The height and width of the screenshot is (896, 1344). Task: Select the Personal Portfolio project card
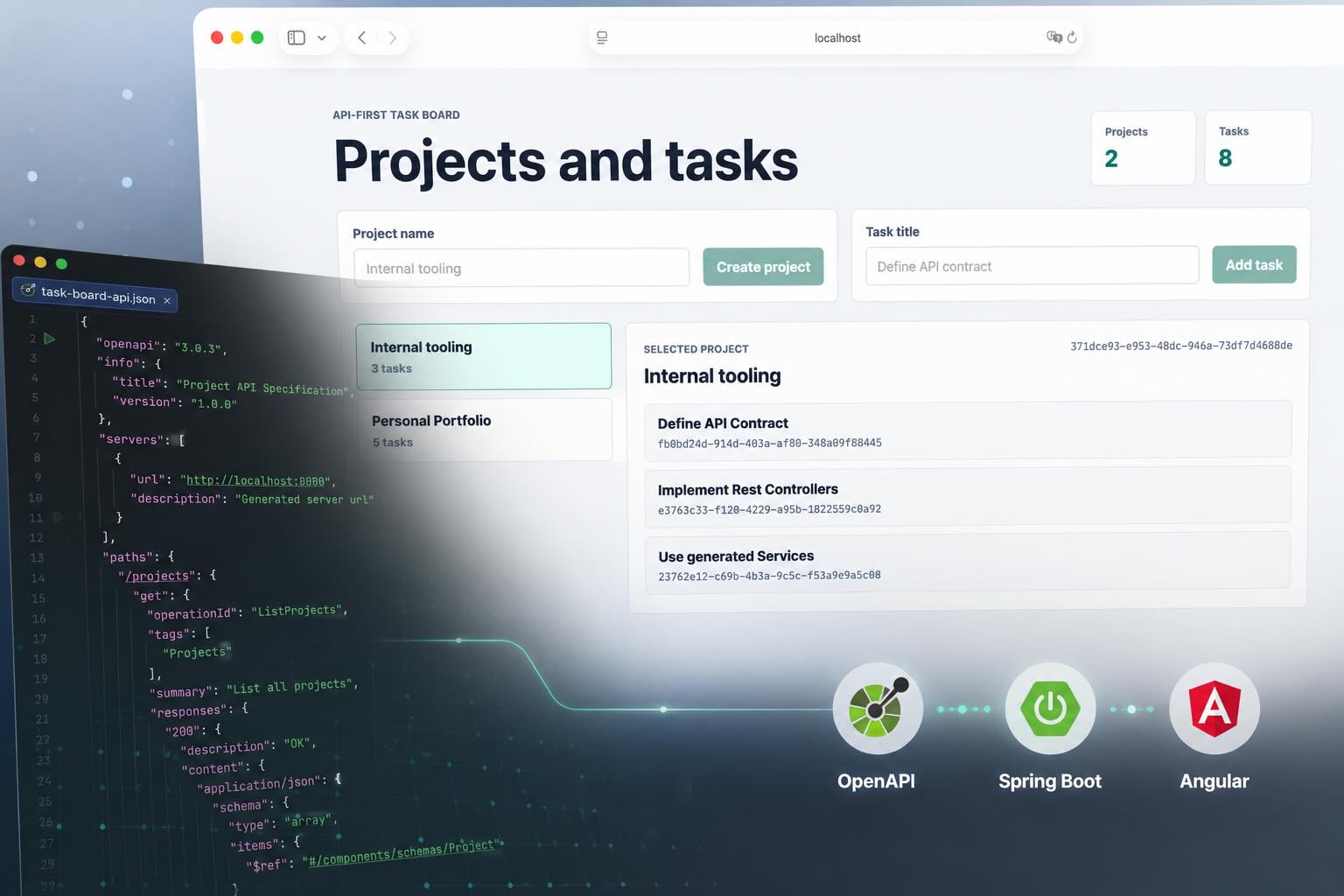[486, 430]
